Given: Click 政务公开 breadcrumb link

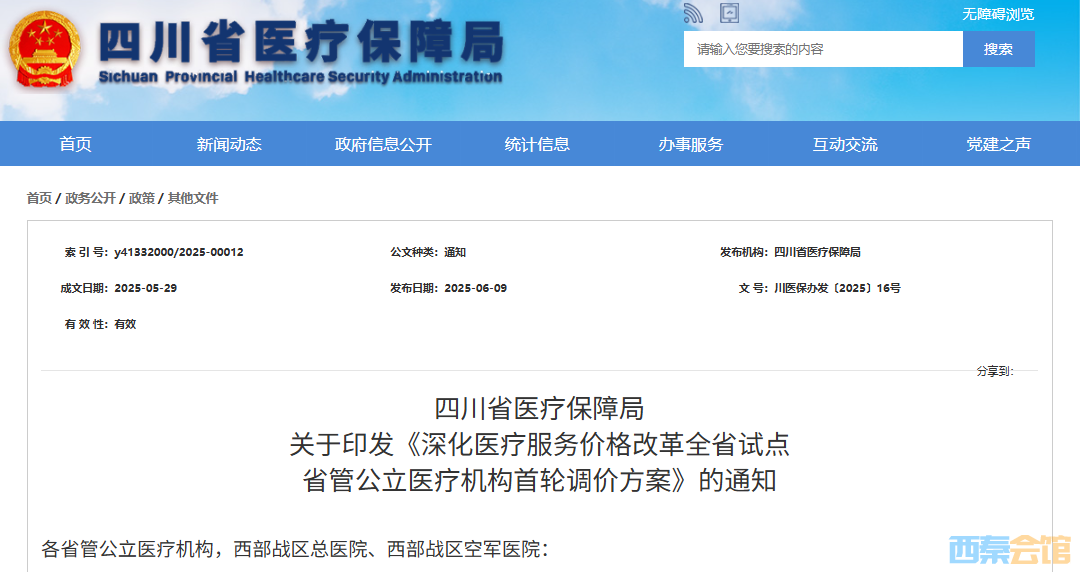Looking at the screenshot, I should coord(90,198).
